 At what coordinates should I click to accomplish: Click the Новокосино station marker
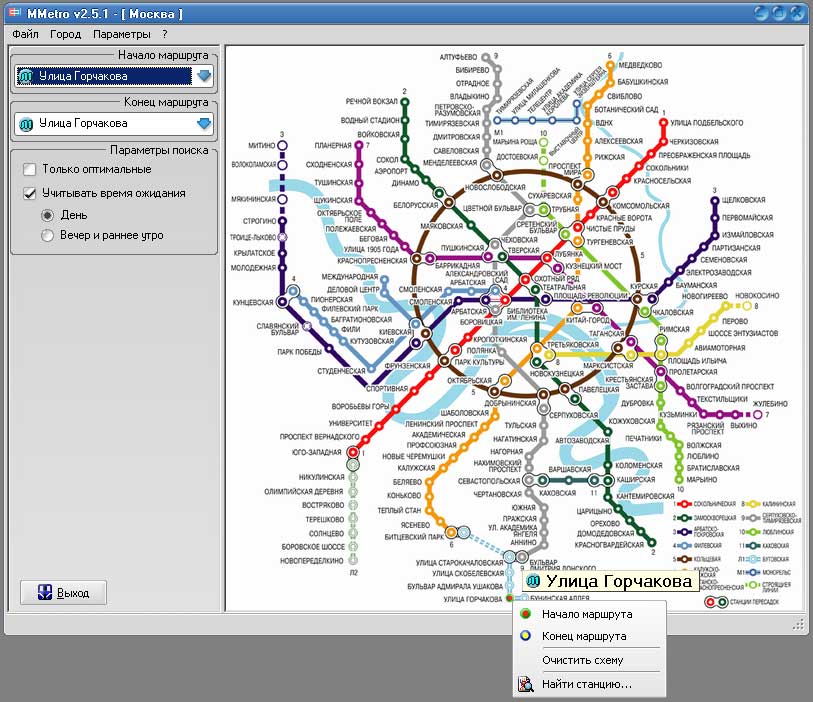pos(747,306)
